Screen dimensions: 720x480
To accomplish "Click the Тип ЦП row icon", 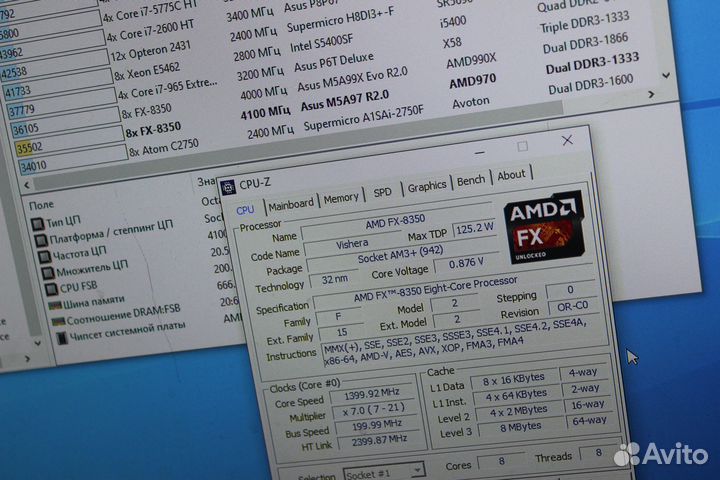I will [38, 224].
